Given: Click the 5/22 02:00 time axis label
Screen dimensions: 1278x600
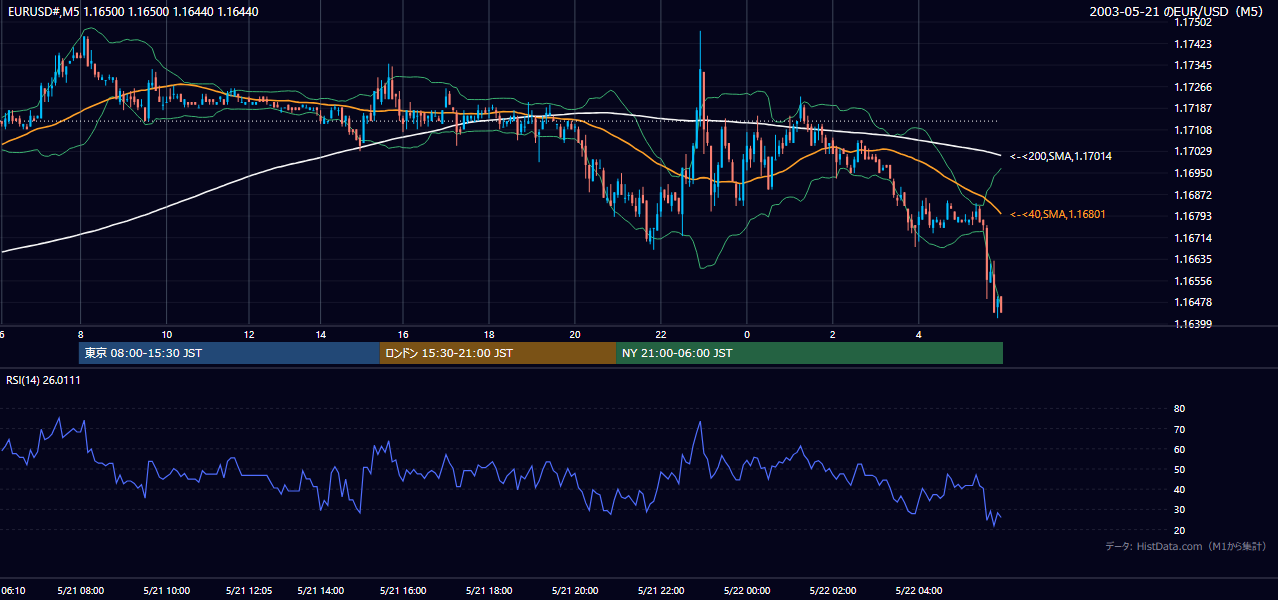Looking at the screenshot, I should [832, 591].
